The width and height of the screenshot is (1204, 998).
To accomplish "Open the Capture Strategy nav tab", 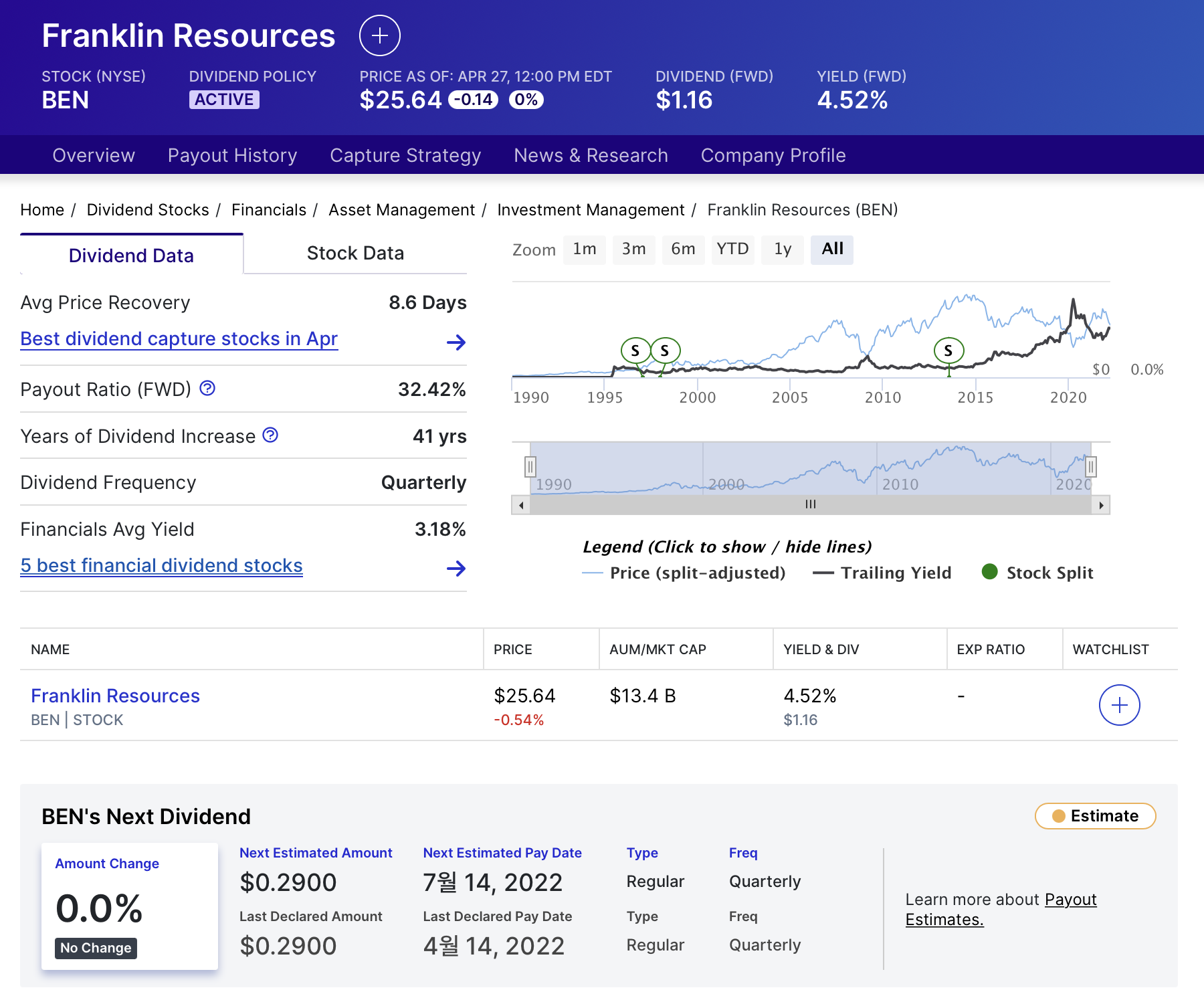I will click(405, 155).
